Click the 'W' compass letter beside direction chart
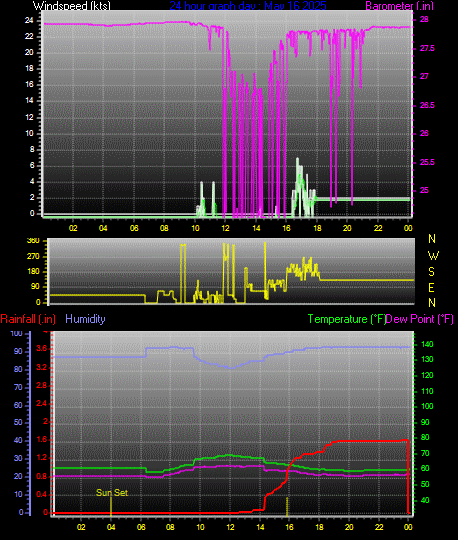Viewport: 458px width, 540px height. click(x=433, y=256)
